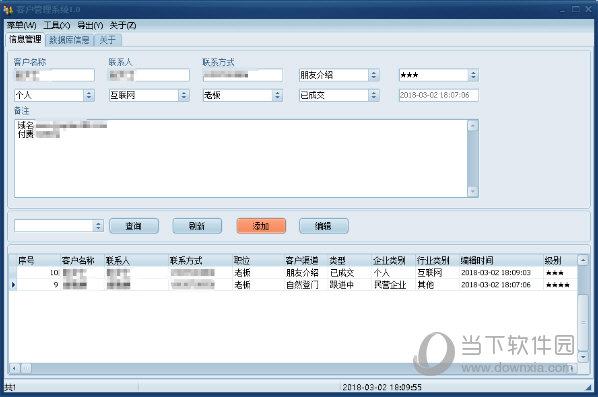598x397 pixels.
Task: Minimize the customer management window
Action: 563,10
